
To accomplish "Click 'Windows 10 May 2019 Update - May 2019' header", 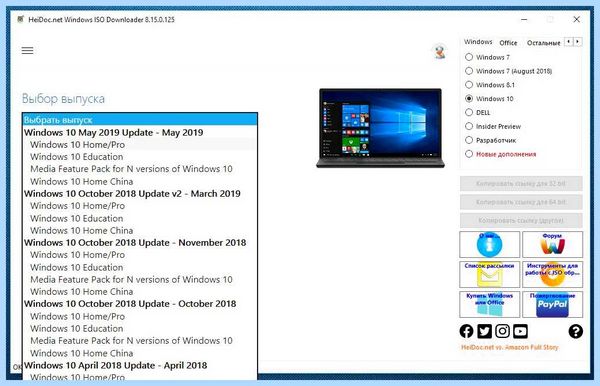I will point(140,132).
